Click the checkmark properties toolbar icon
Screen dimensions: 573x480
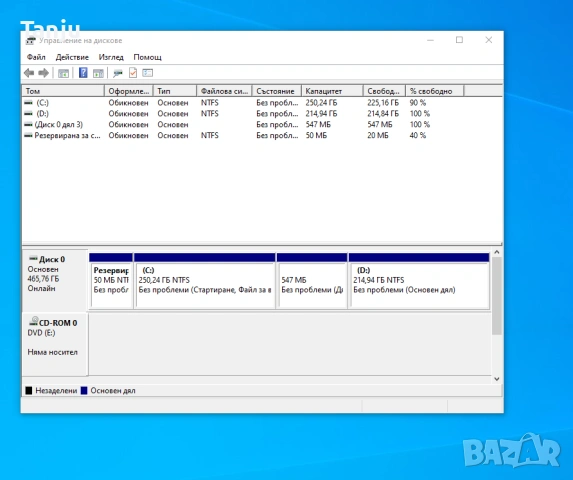[x=133, y=73]
